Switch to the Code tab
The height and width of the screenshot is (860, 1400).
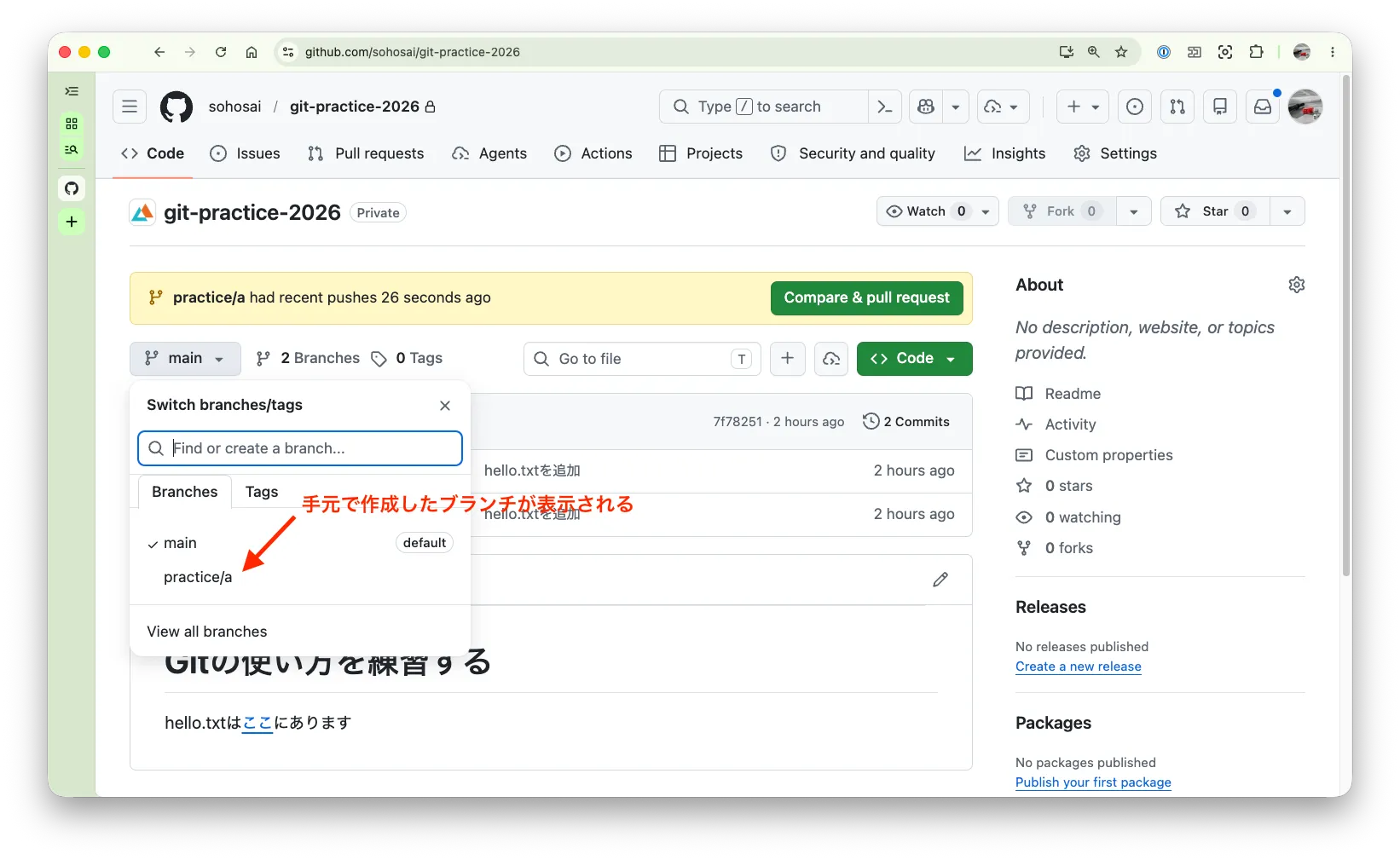[x=153, y=153]
